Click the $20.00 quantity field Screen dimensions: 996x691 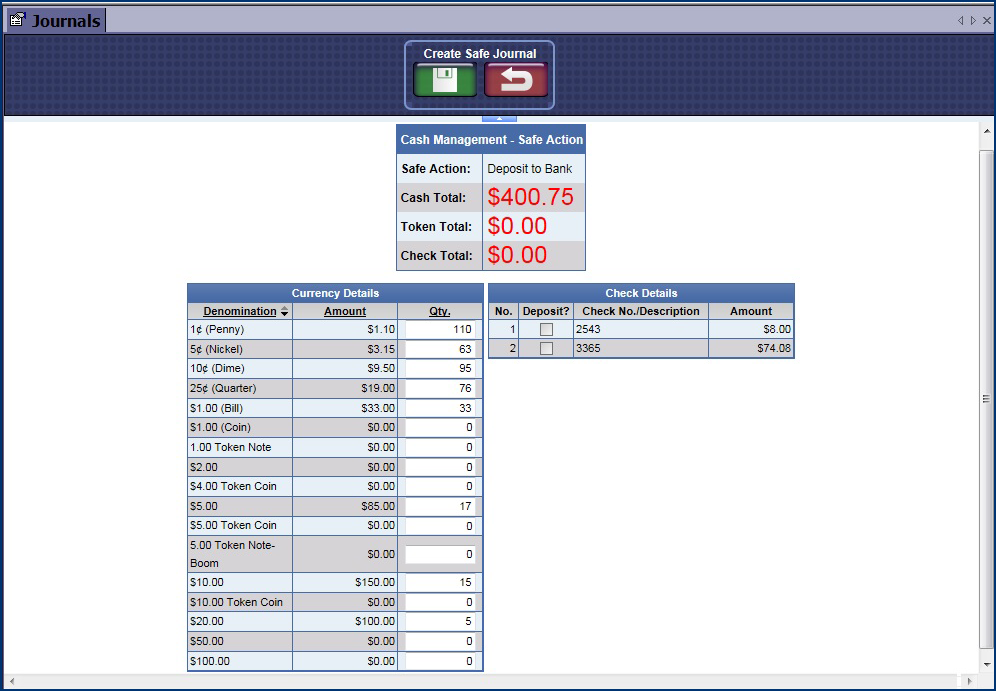pyautogui.click(x=440, y=621)
